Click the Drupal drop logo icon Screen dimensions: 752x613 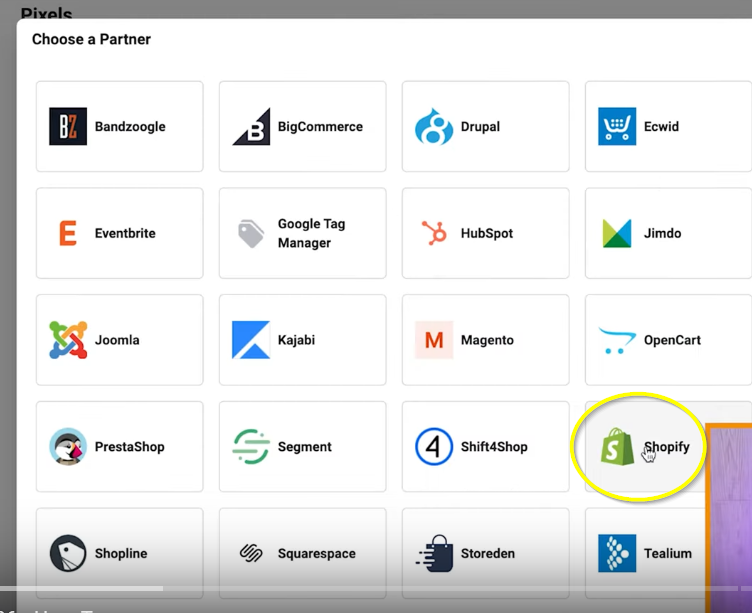click(434, 126)
